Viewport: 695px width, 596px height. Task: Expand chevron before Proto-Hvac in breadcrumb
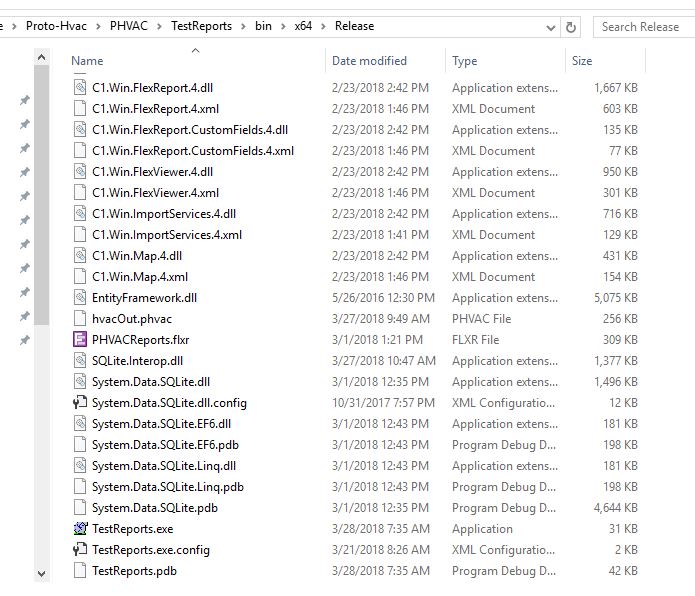(x=14, y=27)
